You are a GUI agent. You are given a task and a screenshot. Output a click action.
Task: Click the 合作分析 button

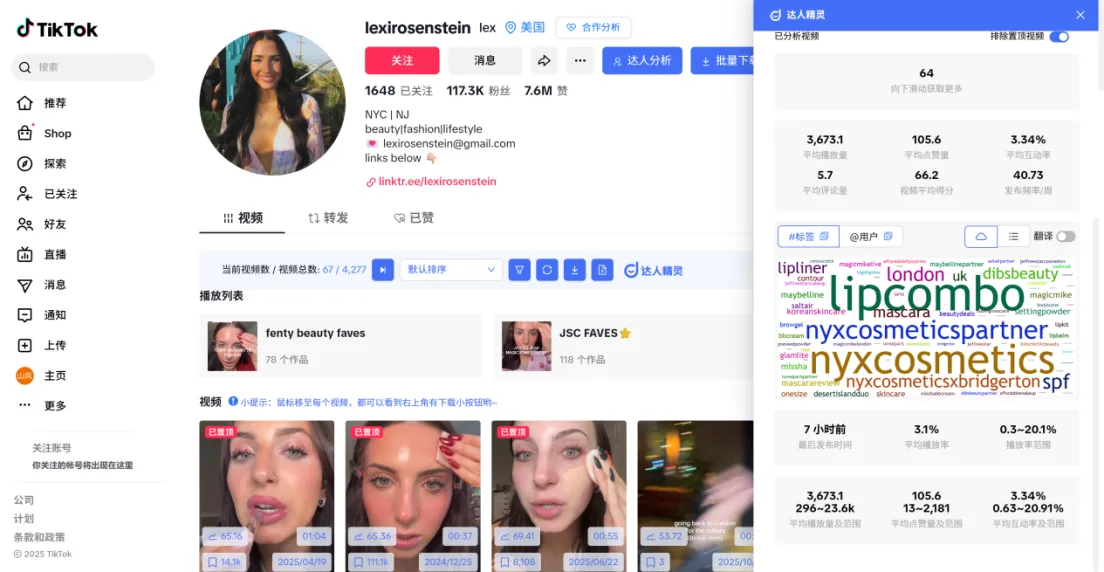594,27
